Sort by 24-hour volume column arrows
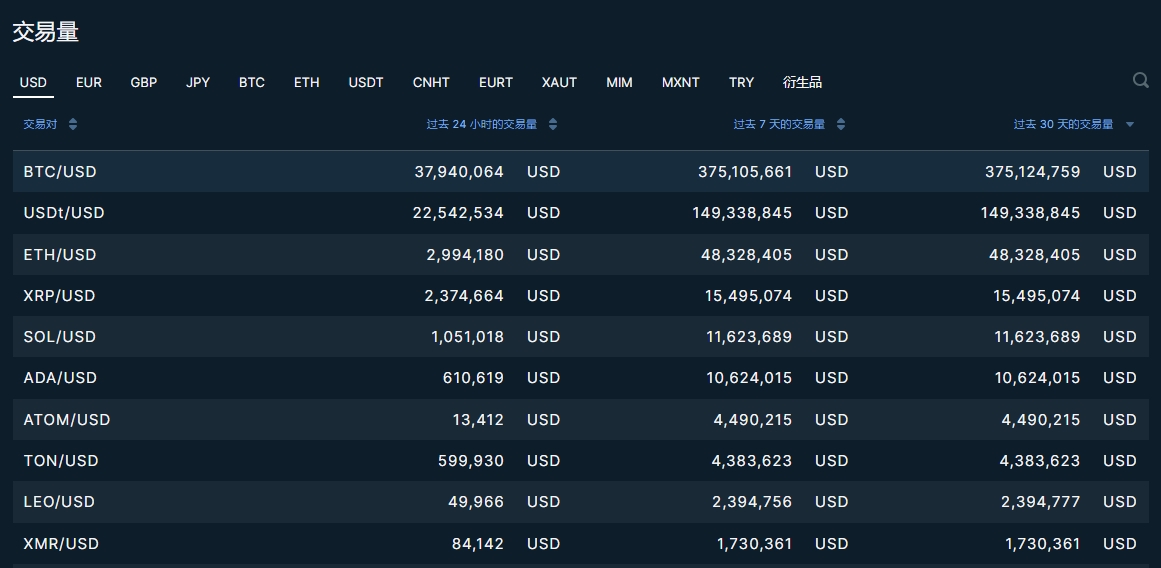Image resolution: width=1161 pixels, height=568 pixels. [553, 125]
